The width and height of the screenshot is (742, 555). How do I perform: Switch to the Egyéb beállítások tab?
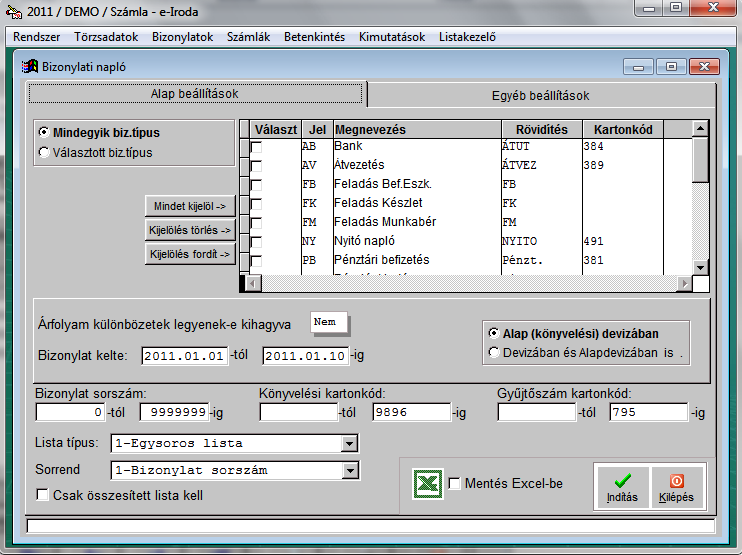540,96
